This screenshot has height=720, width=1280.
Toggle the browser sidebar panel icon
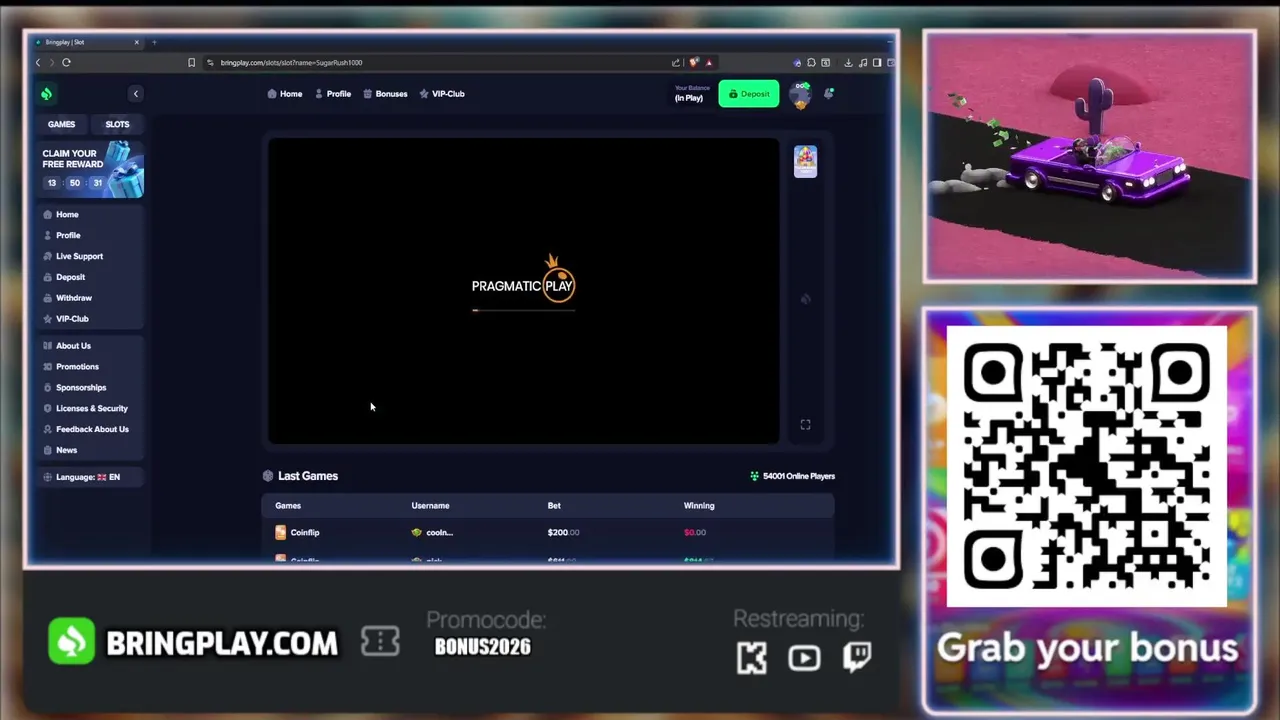coord(877,62)
